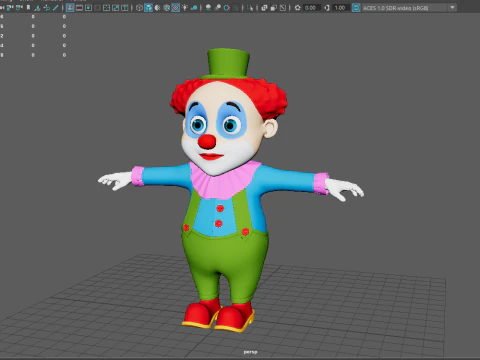Open the Camera Attributes icon
This screenshot has height=360, width=480.
[x=19, y=8]
